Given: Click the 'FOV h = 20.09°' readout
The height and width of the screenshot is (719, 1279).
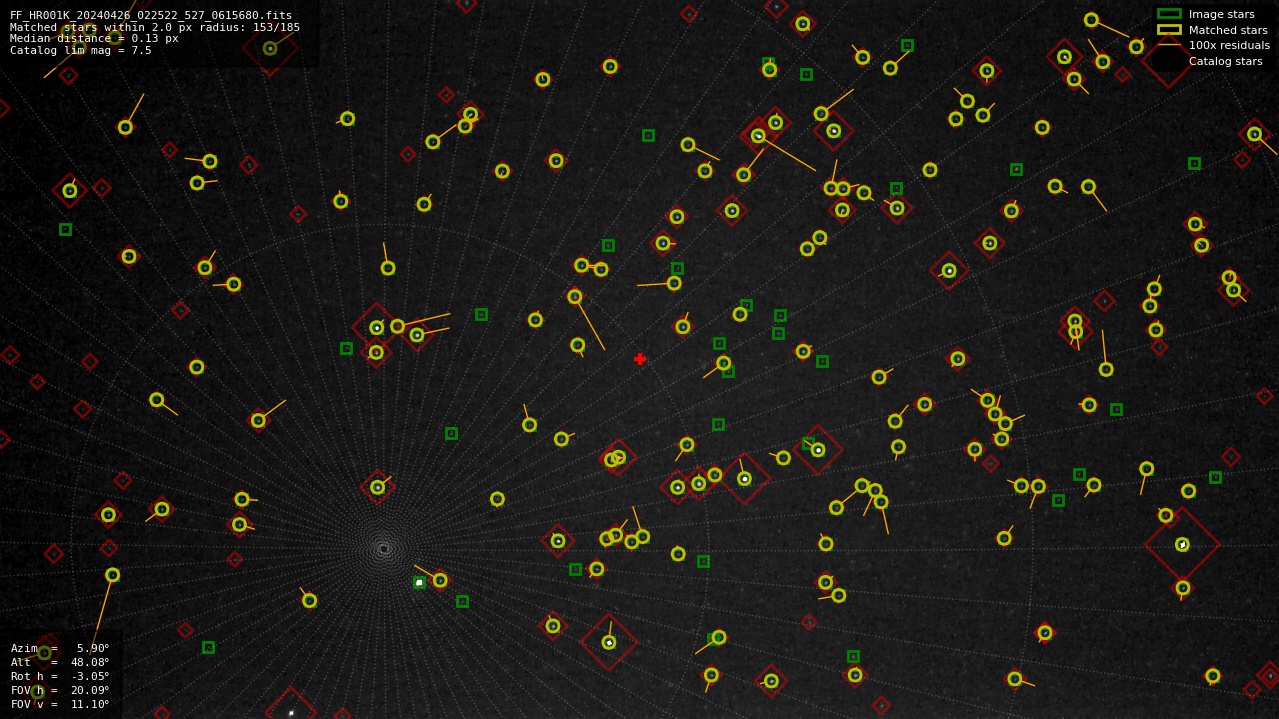Looking at the screenshot, I should (x=60, y=690).
